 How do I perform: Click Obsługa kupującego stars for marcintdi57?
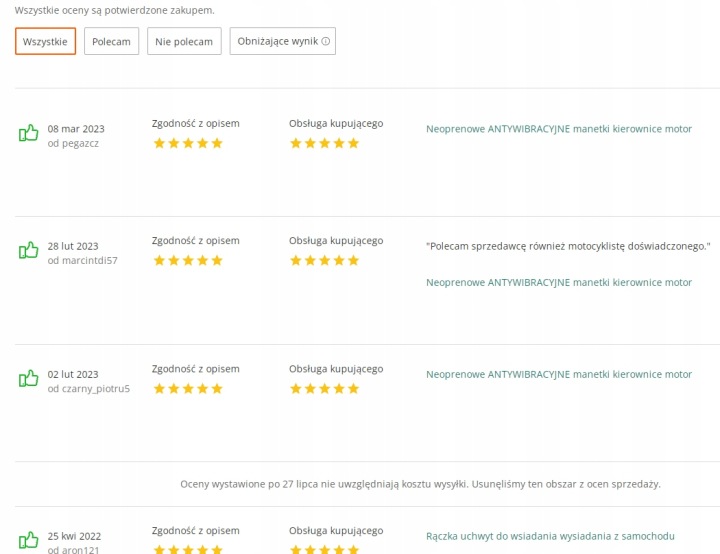(x=325, y=261)
